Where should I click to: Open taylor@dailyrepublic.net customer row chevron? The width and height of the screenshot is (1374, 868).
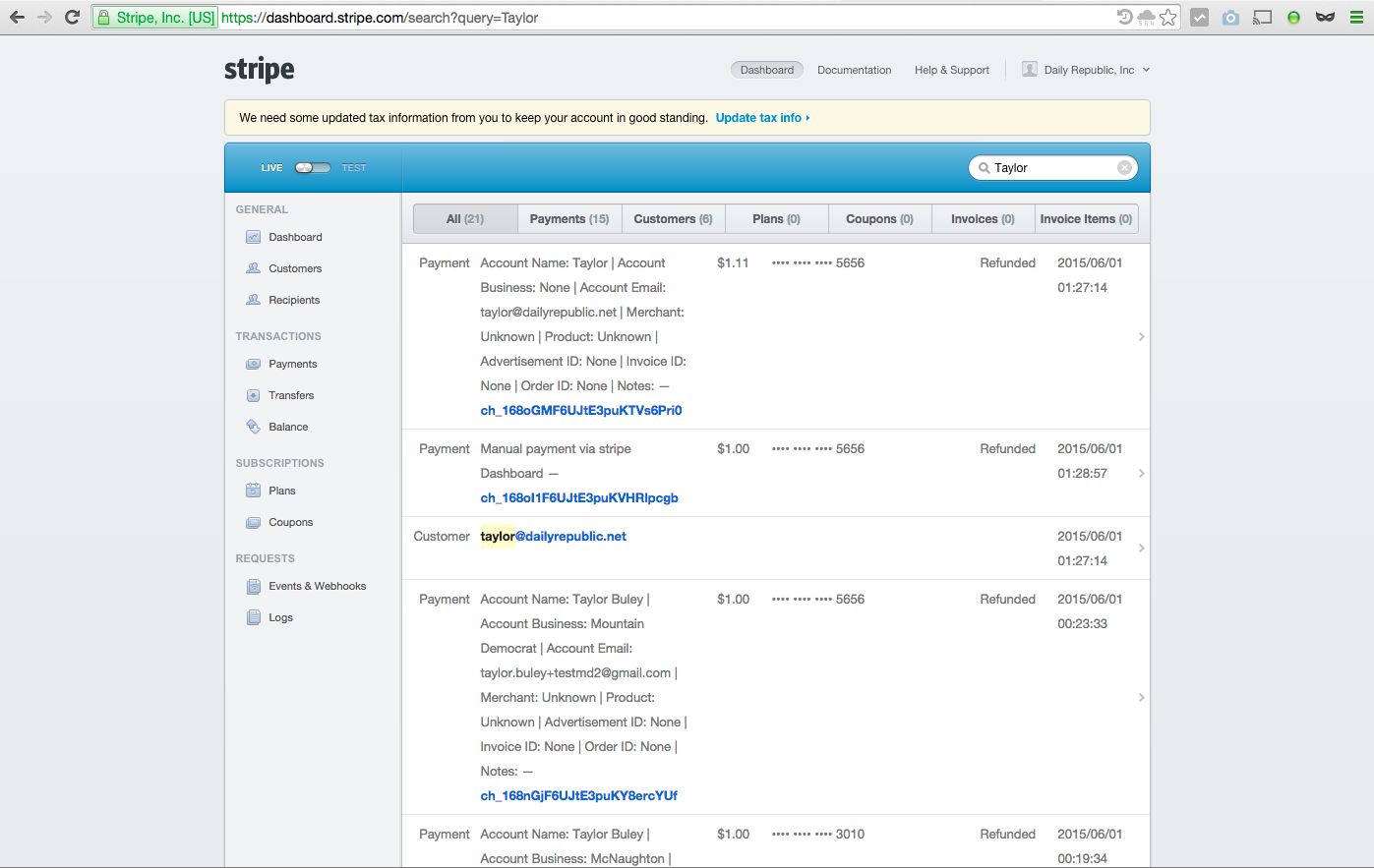[1141, 548]
